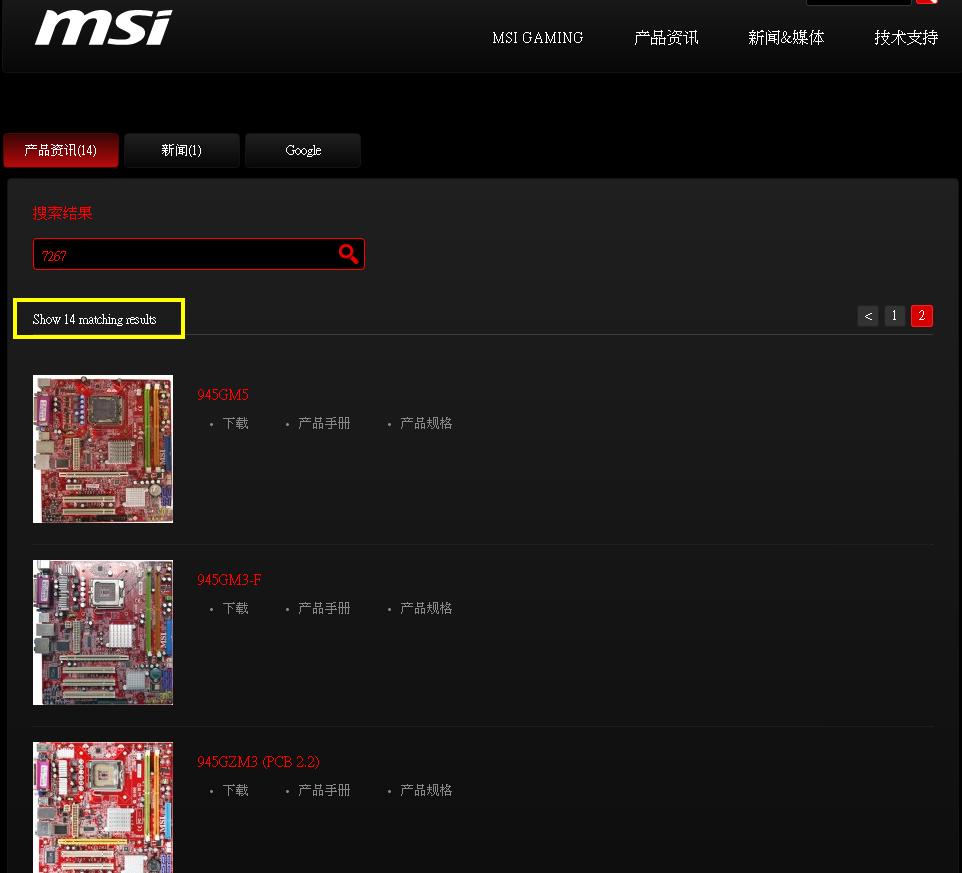Image resolution: width=962 pixels, height=873 pixels.
Task: Select the 产品资讯(14) tab
Action: pos(61,150)
